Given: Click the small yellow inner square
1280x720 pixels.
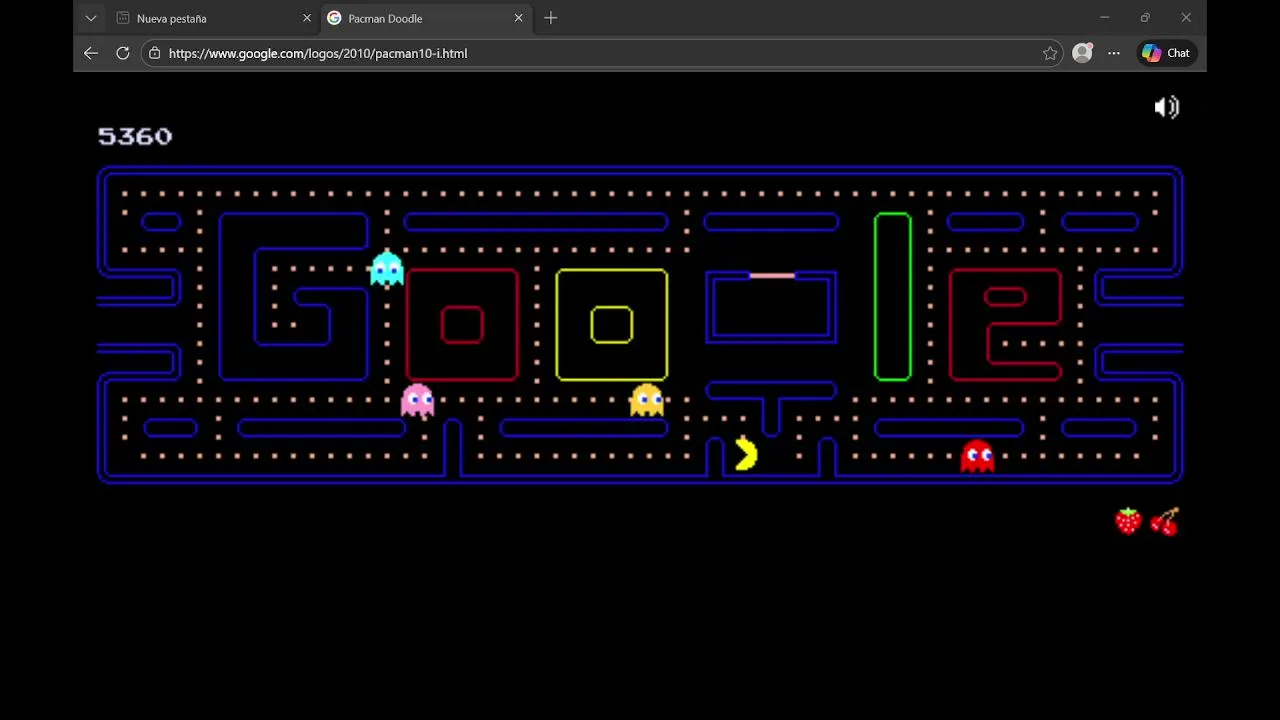Looking at the screenshot, I should [x=611, y=325].
